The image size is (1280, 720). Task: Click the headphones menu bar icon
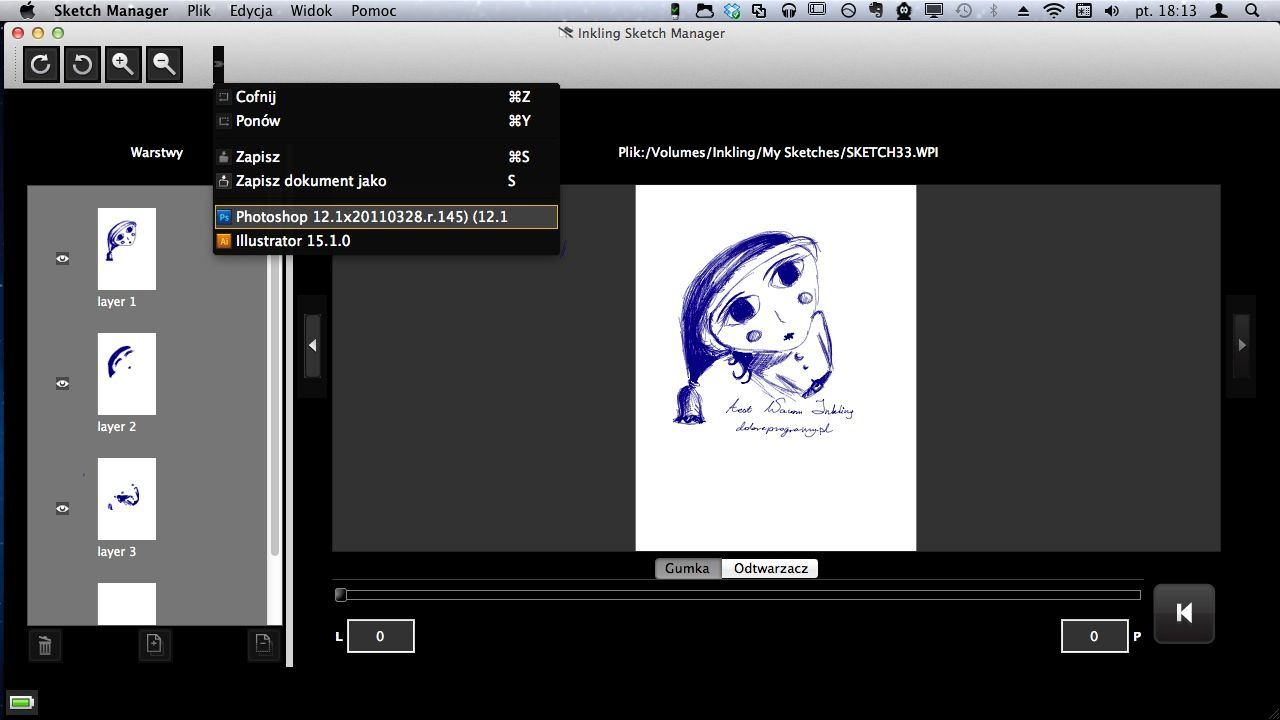[x=789, y=11]
